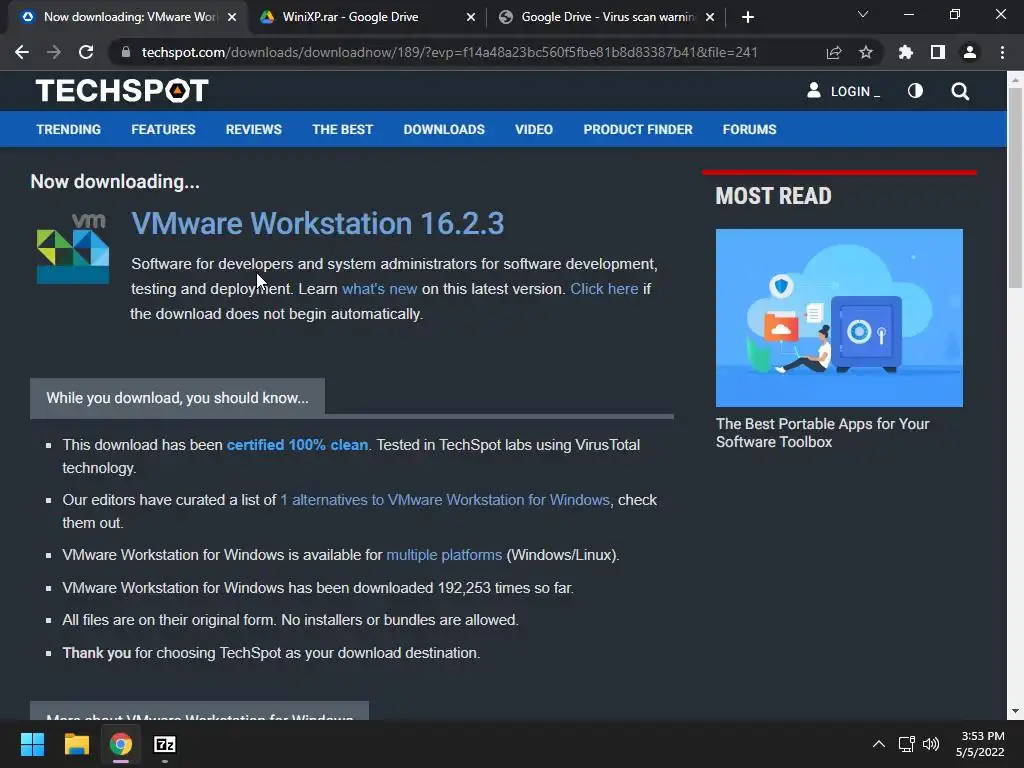The image size is (1024, 768).
Task: Open the VIDEO menu item
Action: pos(534,129)
